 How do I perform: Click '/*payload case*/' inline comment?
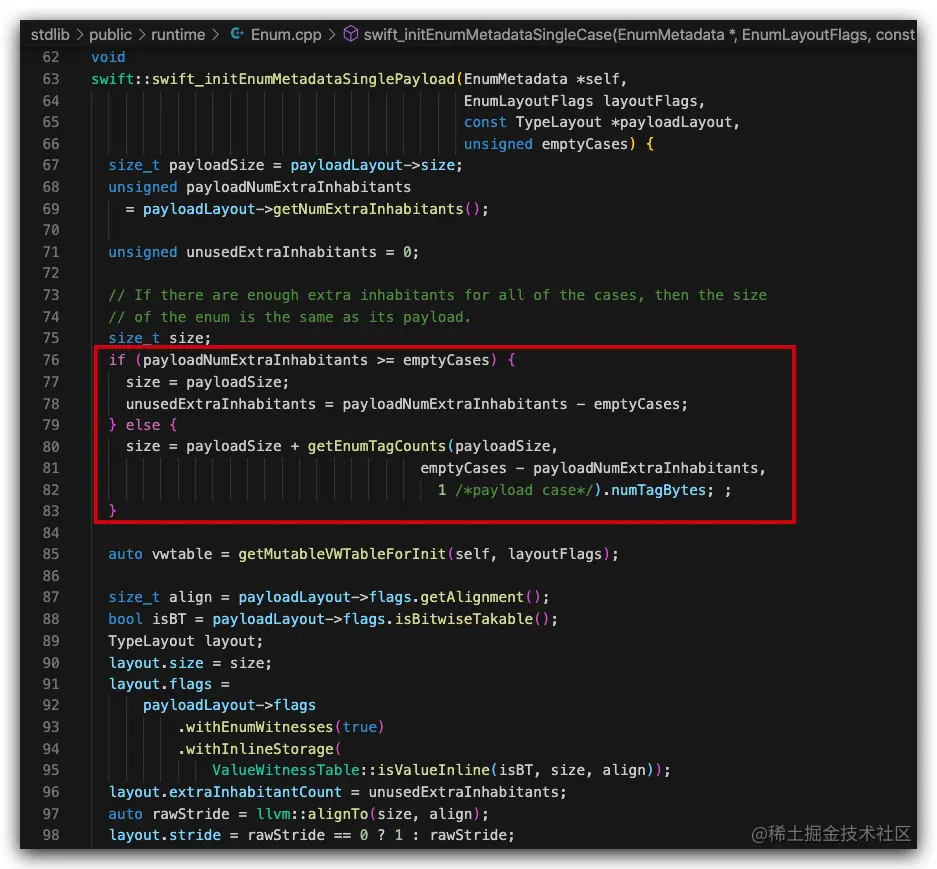tap(524, 490)
